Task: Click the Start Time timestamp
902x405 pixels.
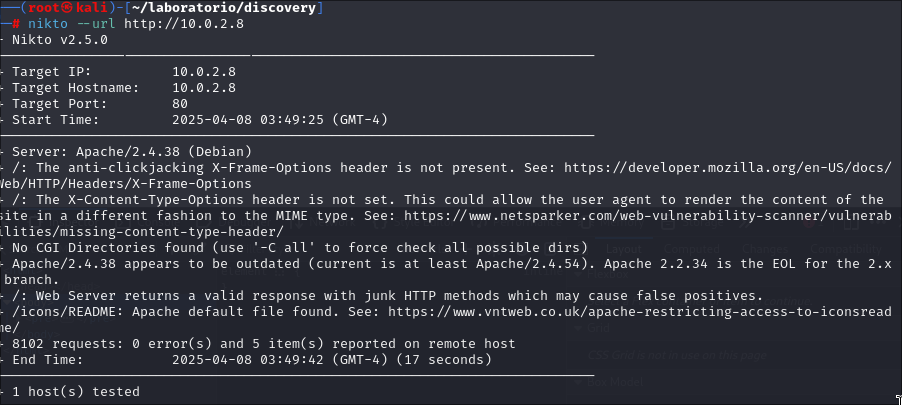Action: click(x=280, y=120)
